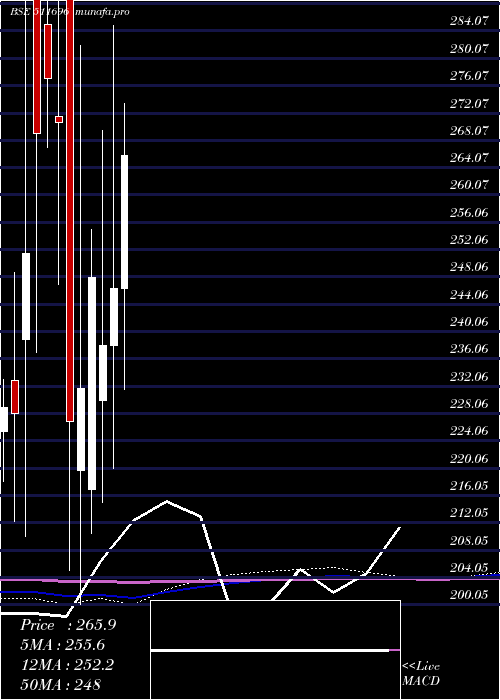This screenshot has width=500, height=700.
Task: Click the BSE stock code title text
Action: [40, 12]
